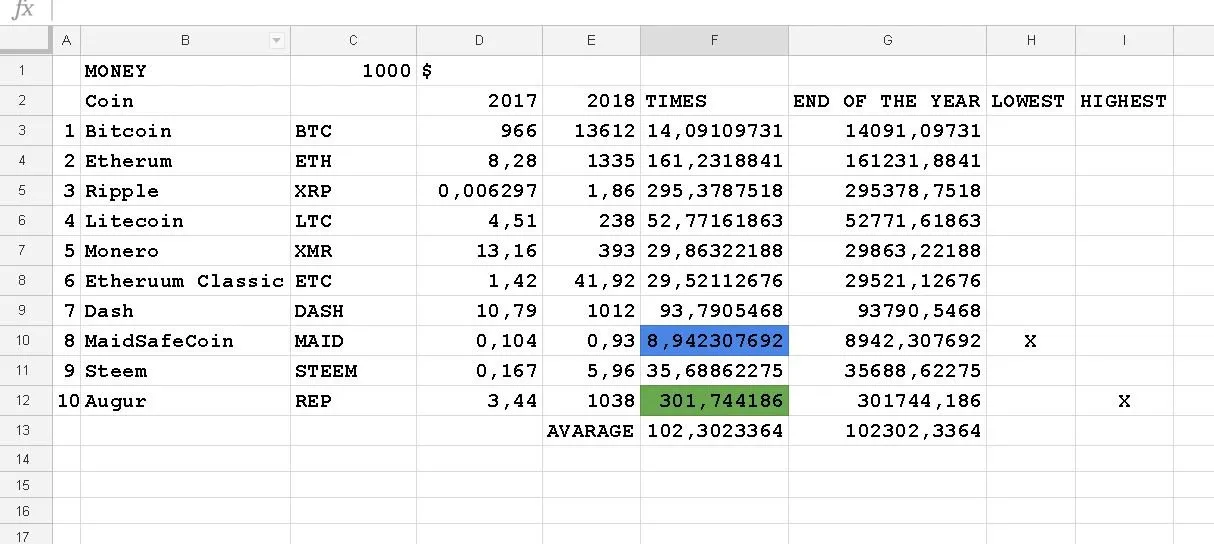Click the Augur cell
Screen dimensions: 1214x544
point(186,401)
